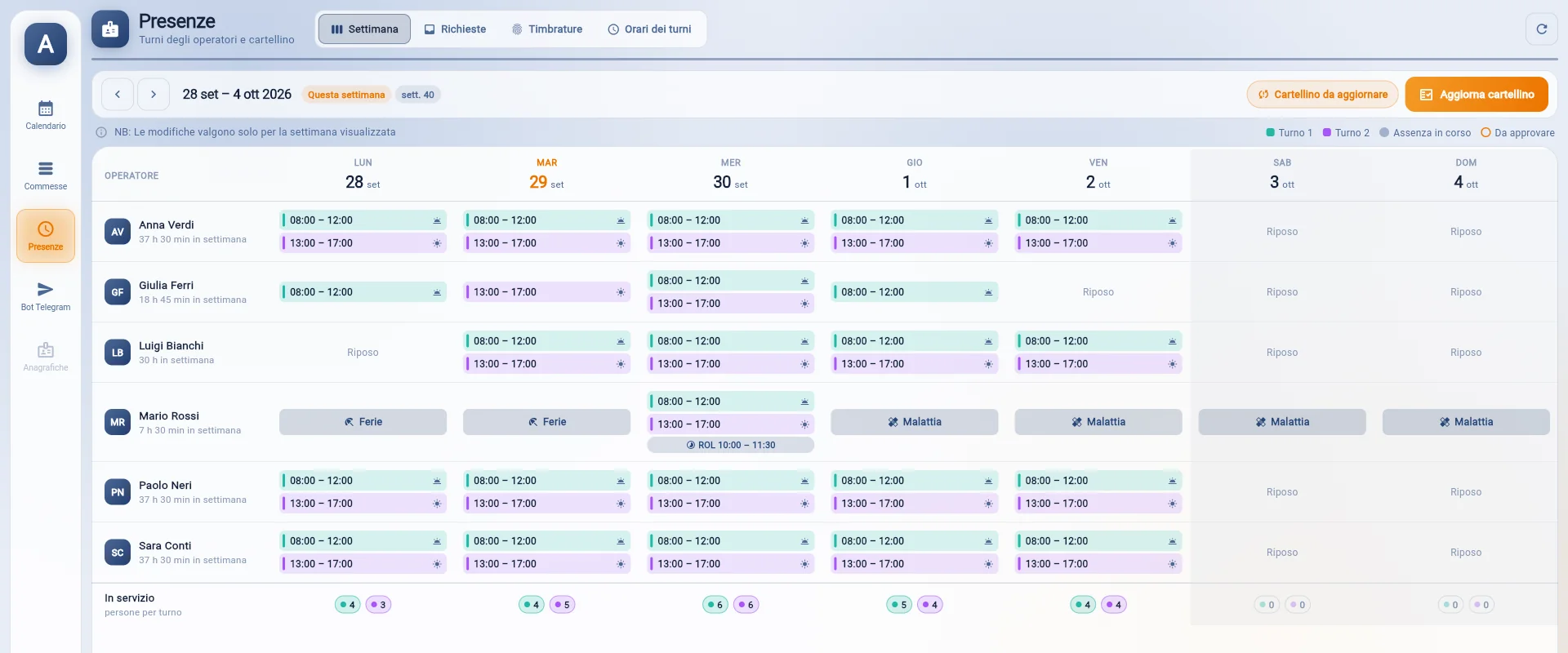Click the Aggiorna cartellino button
Viewport: 1568px width, 653px height.
[1477, 95]
